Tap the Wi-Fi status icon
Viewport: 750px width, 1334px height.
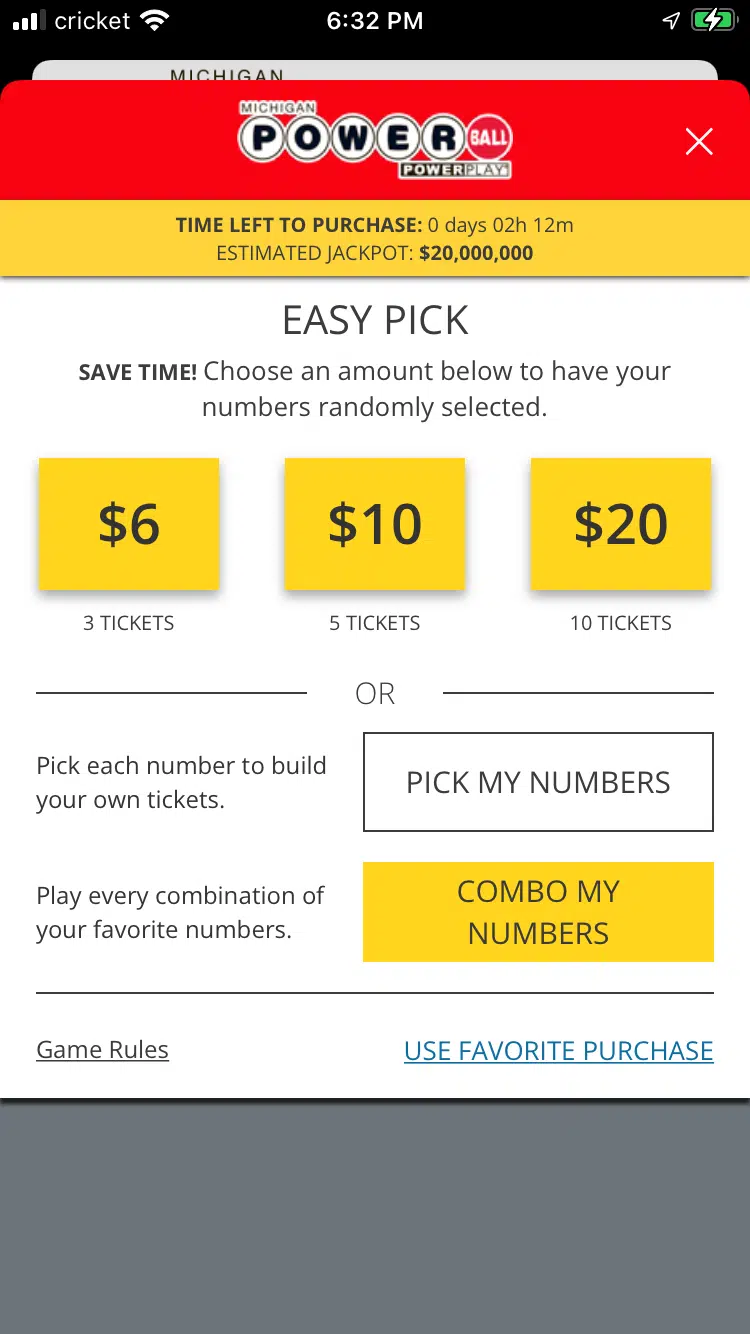click(x=155, y=21)
